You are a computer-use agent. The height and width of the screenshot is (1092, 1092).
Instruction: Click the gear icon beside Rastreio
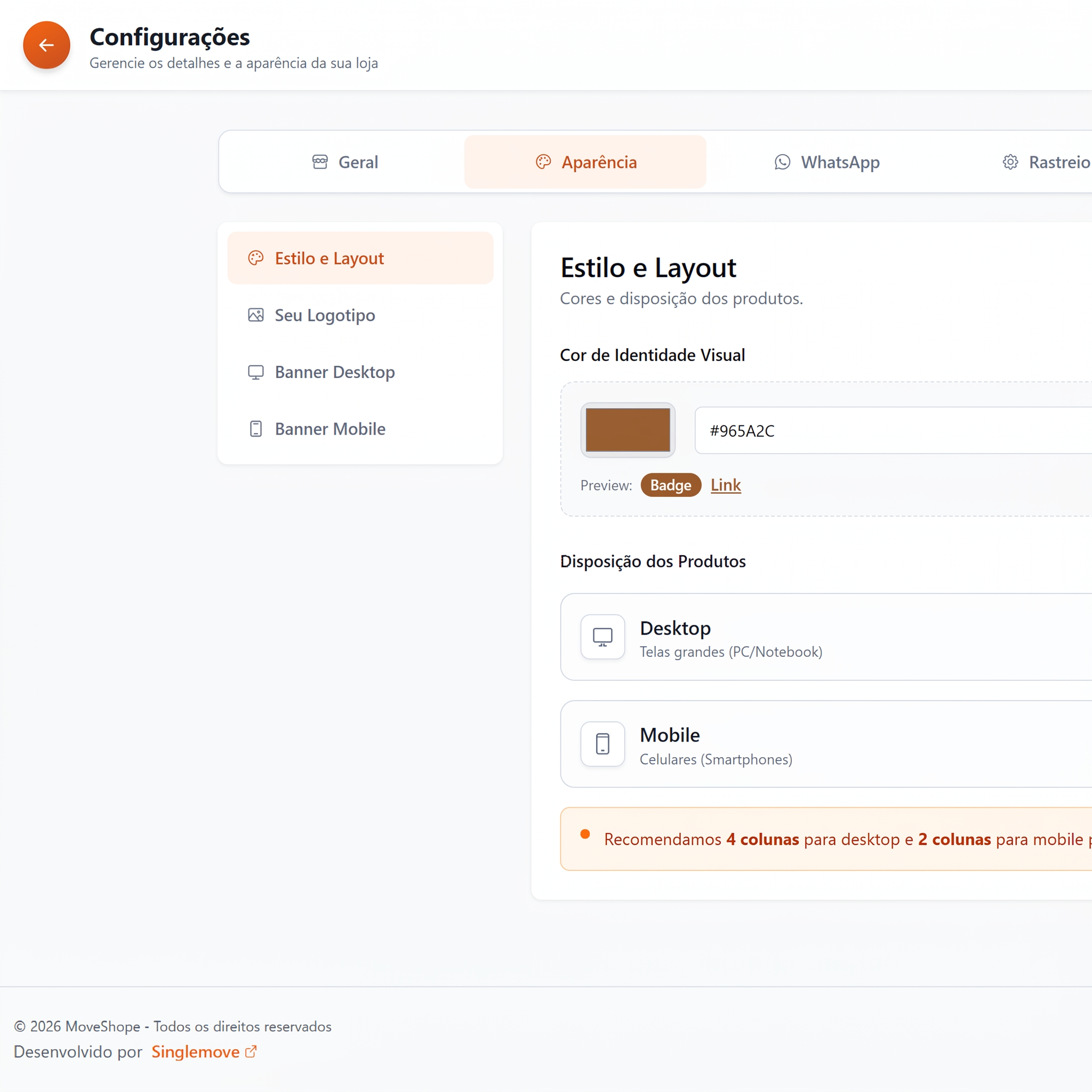(1010, 162)
